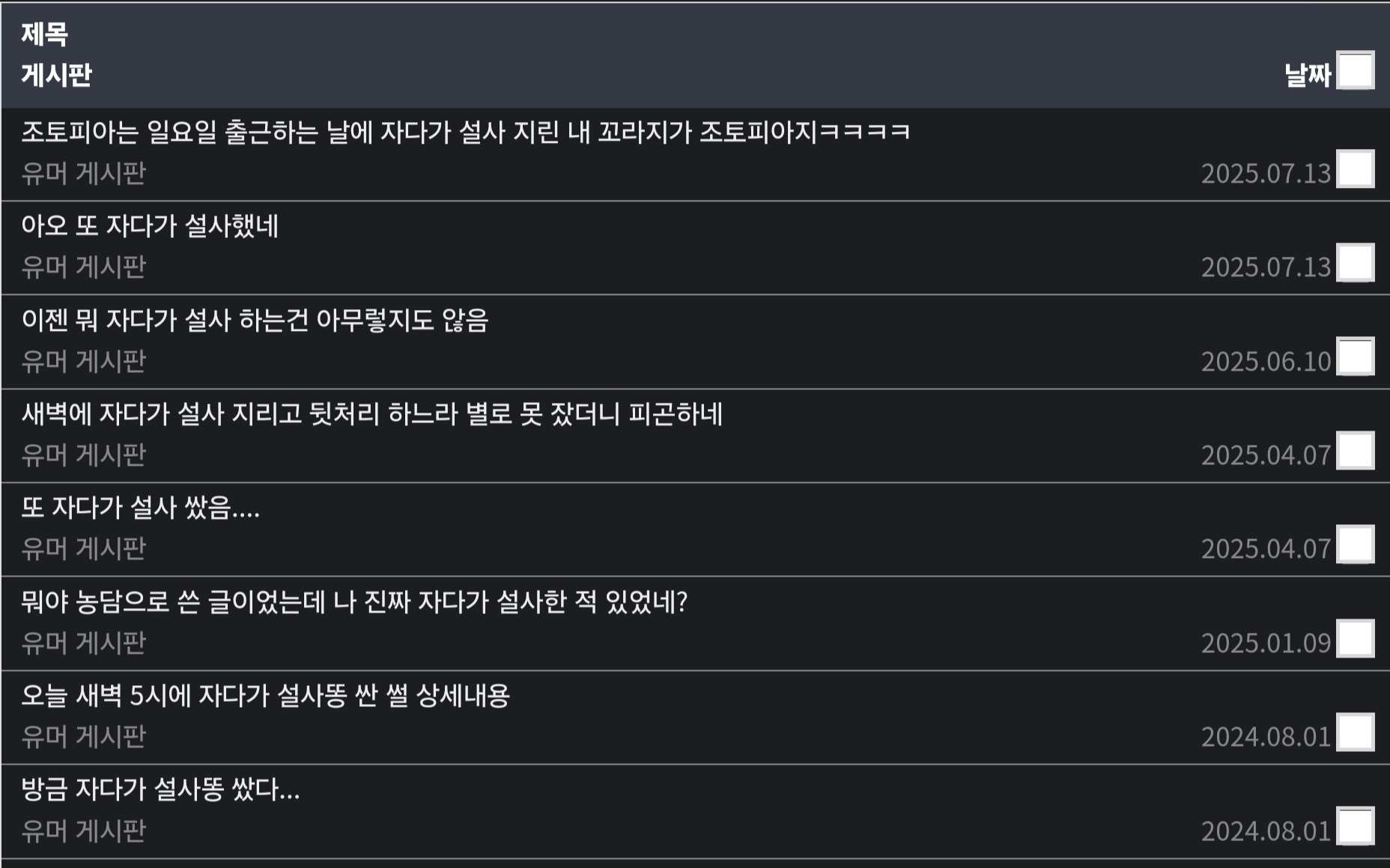Open the post titled '조토피아는 일요일 출근하는 날에...'
1390x868 pixels.
[464, 133]
